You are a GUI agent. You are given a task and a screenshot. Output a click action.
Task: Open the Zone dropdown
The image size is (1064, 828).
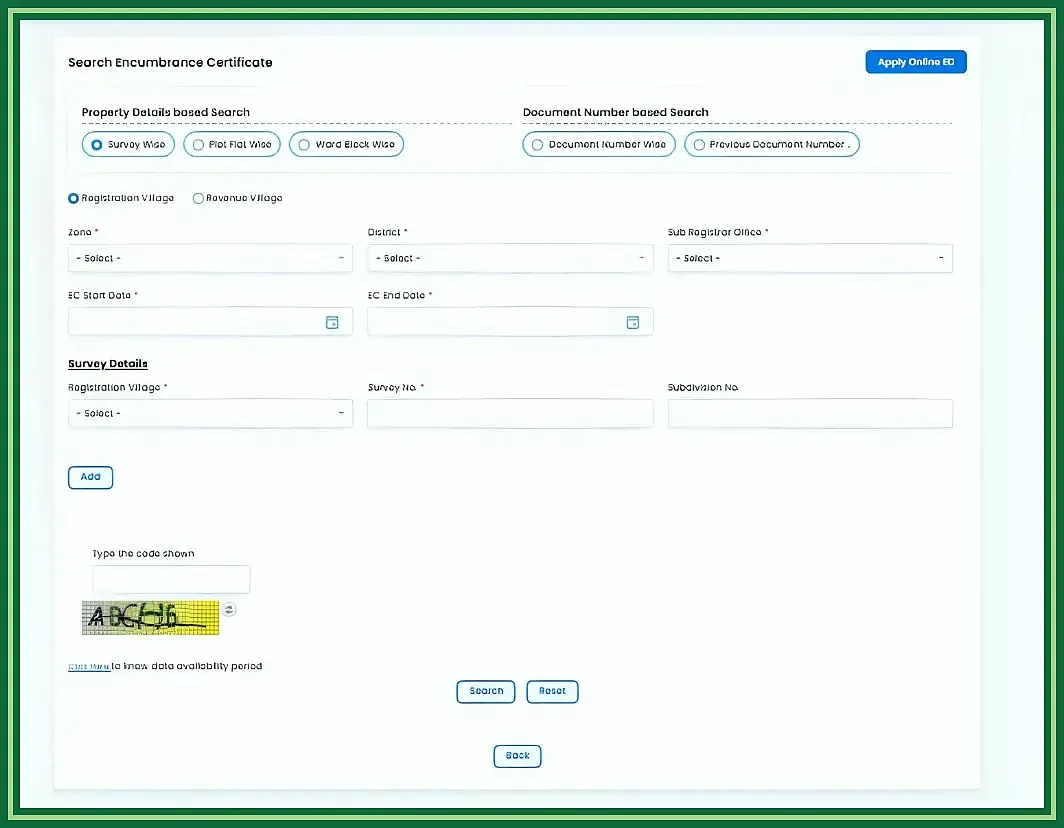pos(210,259)
